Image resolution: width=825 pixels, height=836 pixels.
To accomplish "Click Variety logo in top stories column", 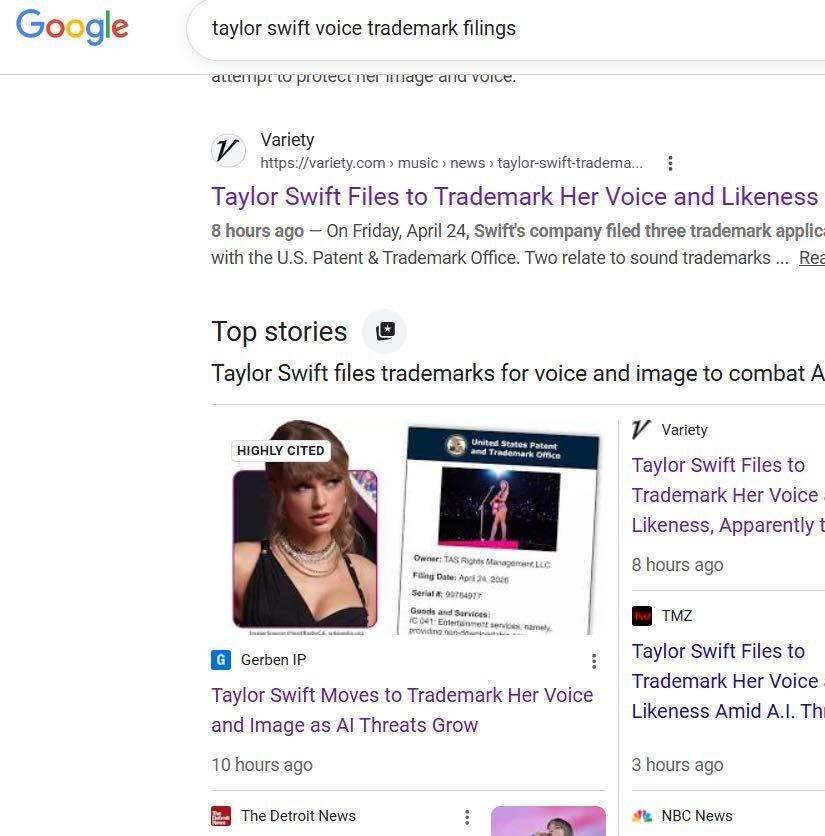I will pos(642,429).
